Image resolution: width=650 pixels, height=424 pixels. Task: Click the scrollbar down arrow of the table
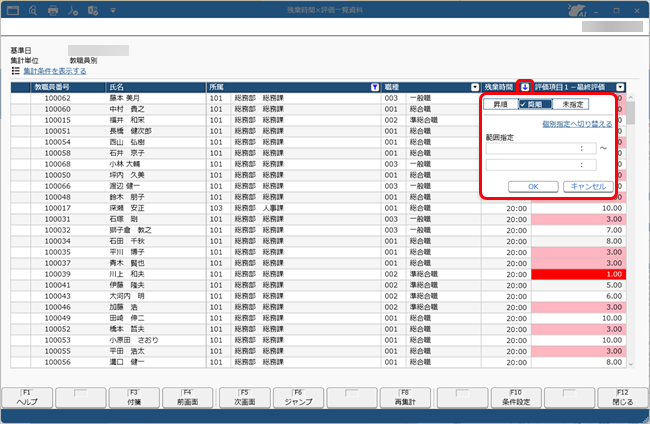click(631, 364)
